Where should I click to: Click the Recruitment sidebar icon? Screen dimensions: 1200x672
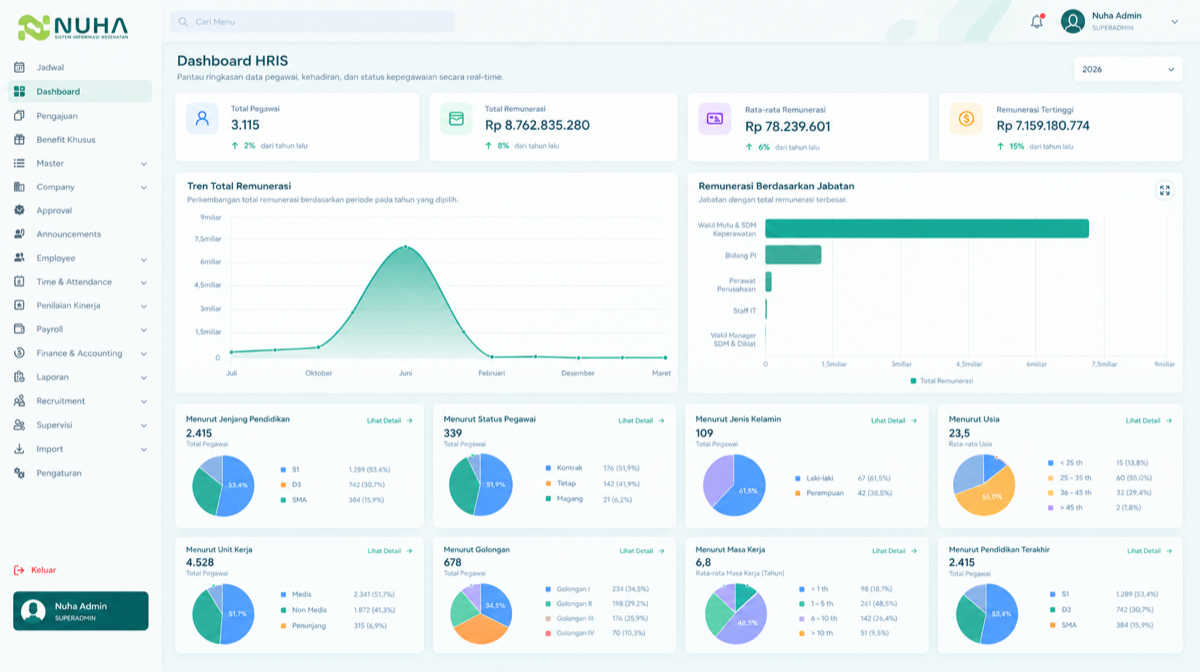click(x=19, y=401)
